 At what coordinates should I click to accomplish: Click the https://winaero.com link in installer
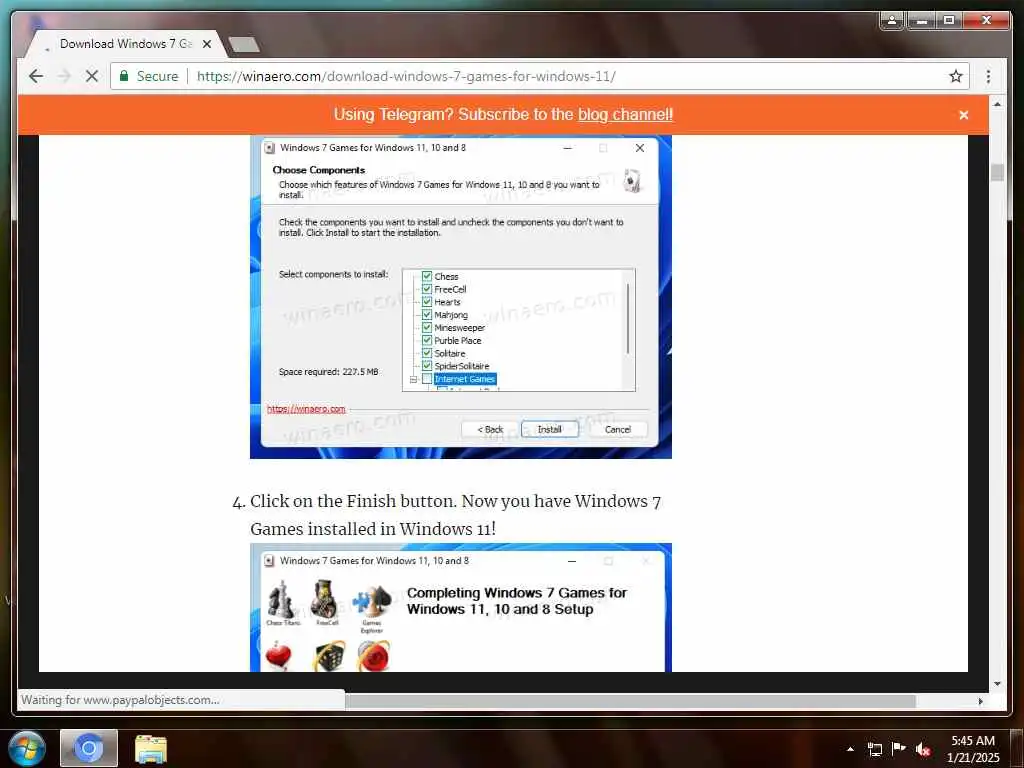click(306, 409)
